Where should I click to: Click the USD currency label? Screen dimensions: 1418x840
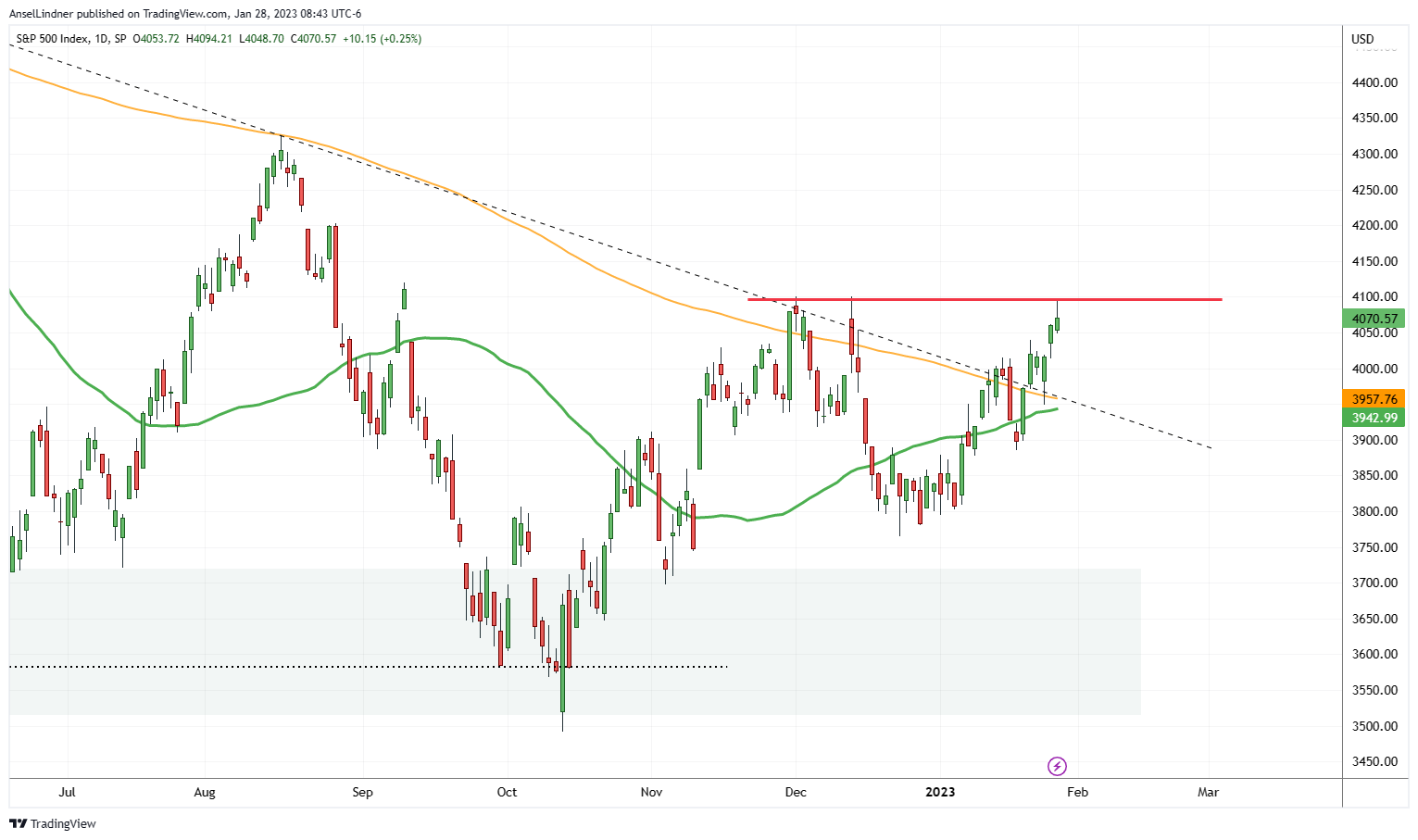click(1362, 39)
